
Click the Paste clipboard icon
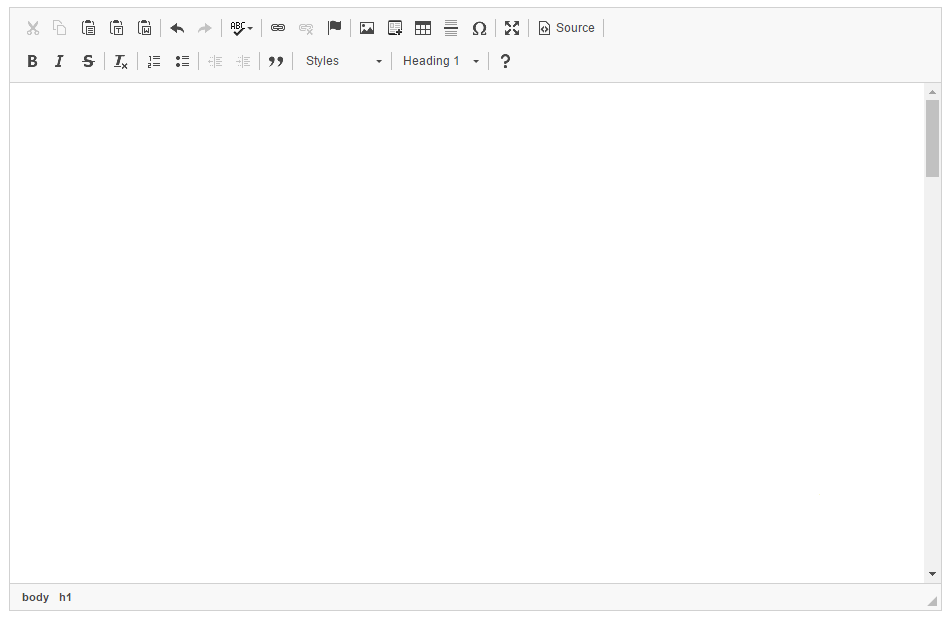(x=88, y=28)
